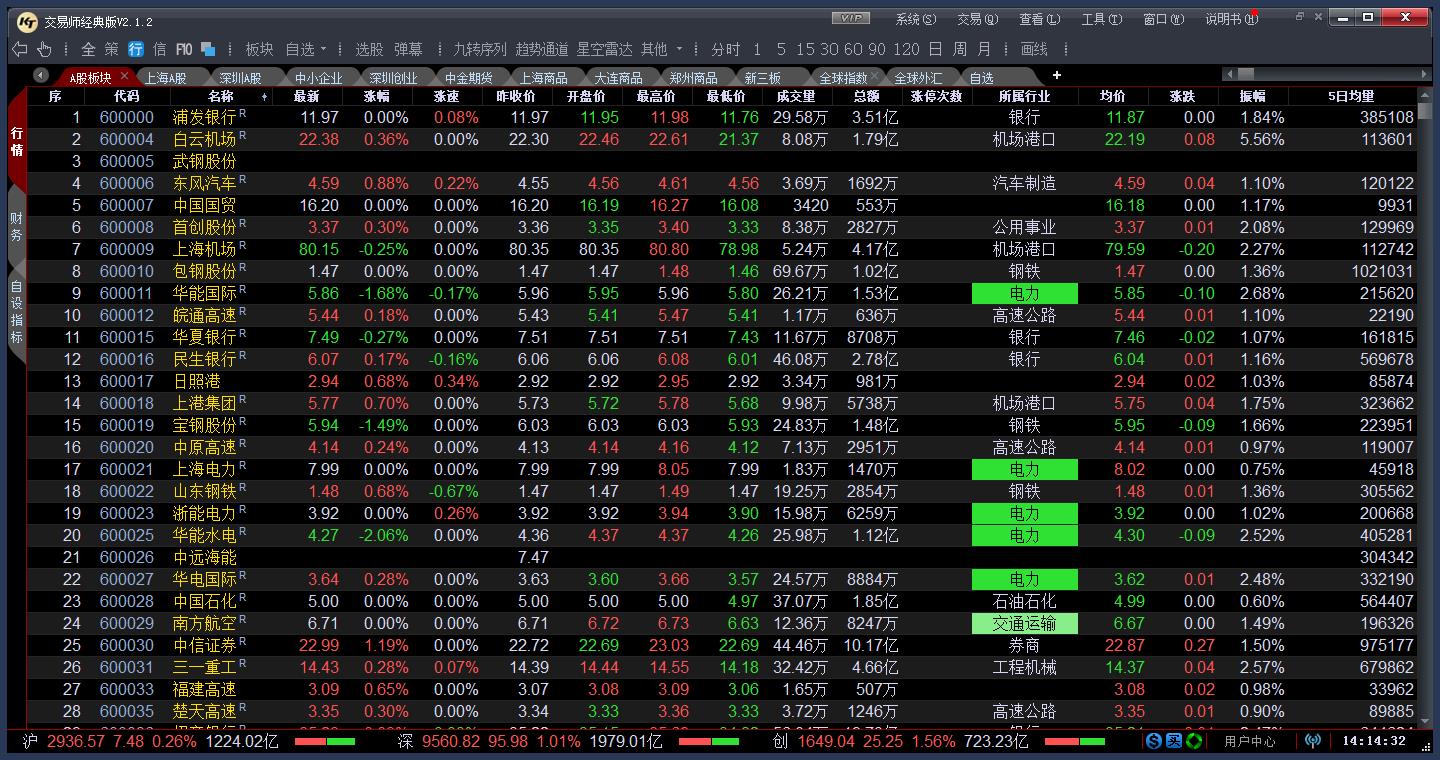Click the VIP button

tap(851, 18)
